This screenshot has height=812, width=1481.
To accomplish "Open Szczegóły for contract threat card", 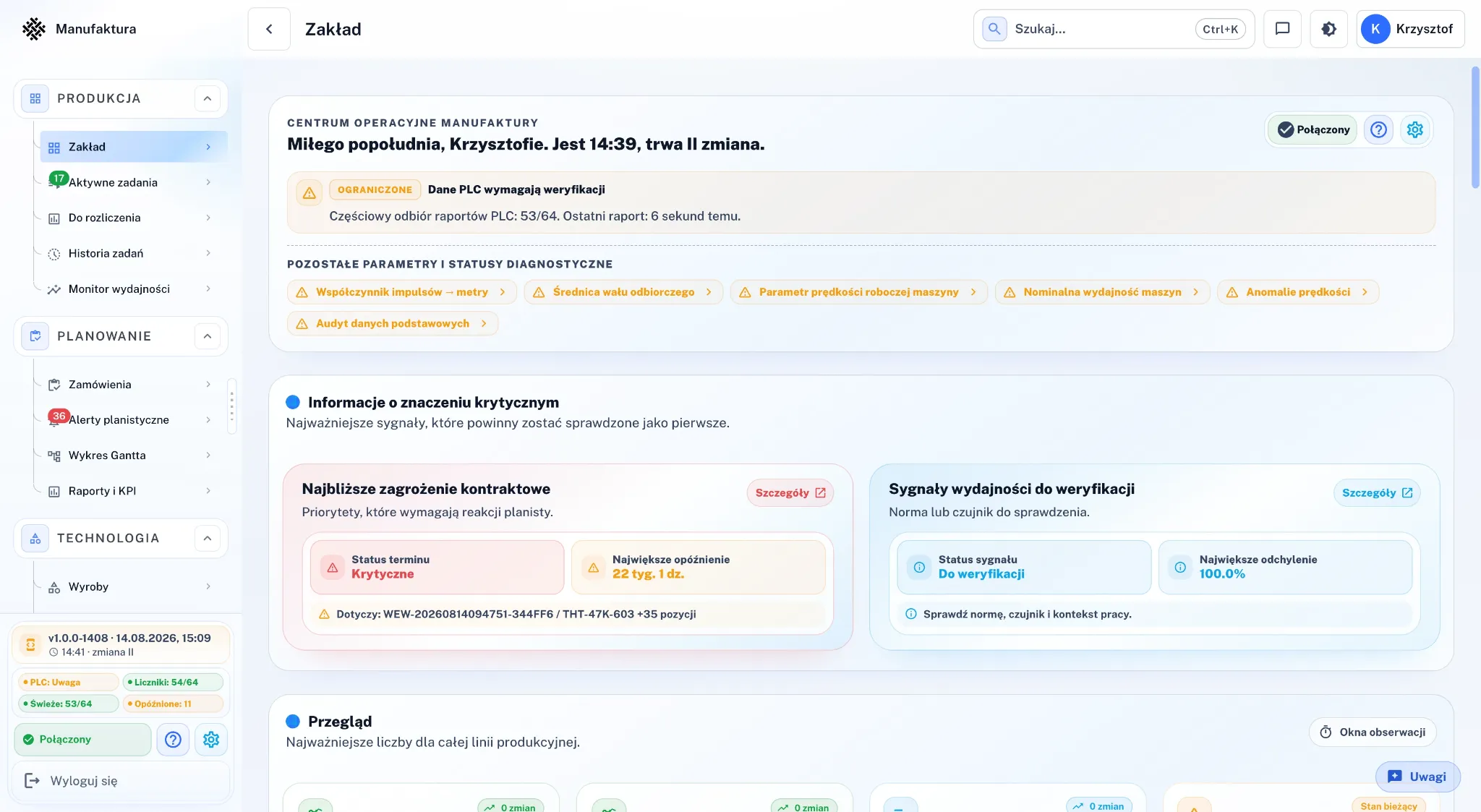I will 790,492.
